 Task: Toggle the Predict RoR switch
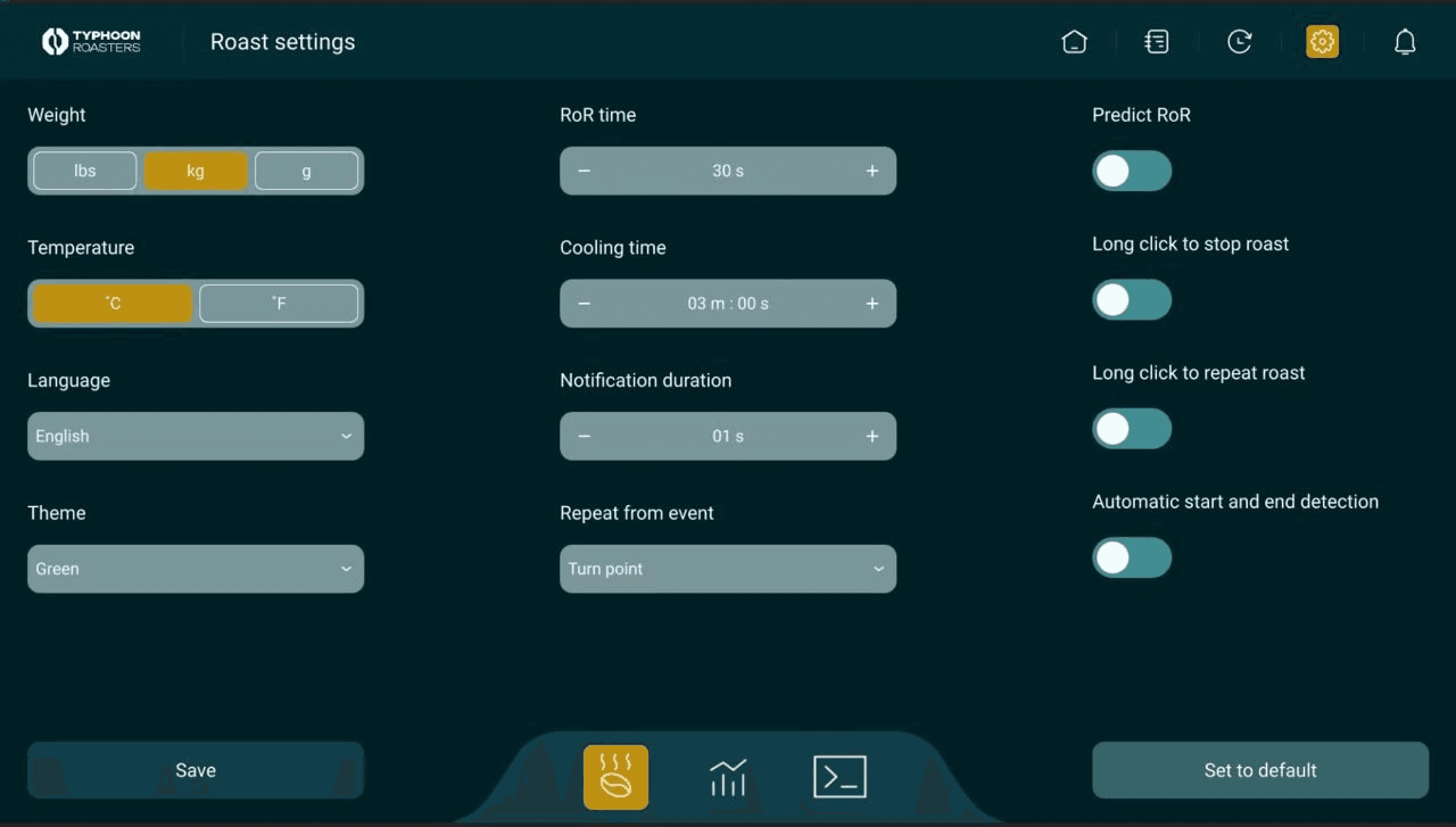[x=1131, y=171]
